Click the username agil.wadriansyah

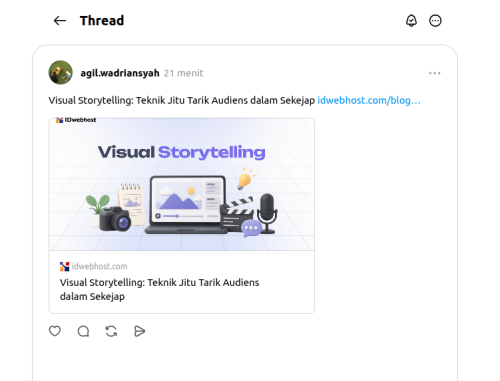point(120,73)
